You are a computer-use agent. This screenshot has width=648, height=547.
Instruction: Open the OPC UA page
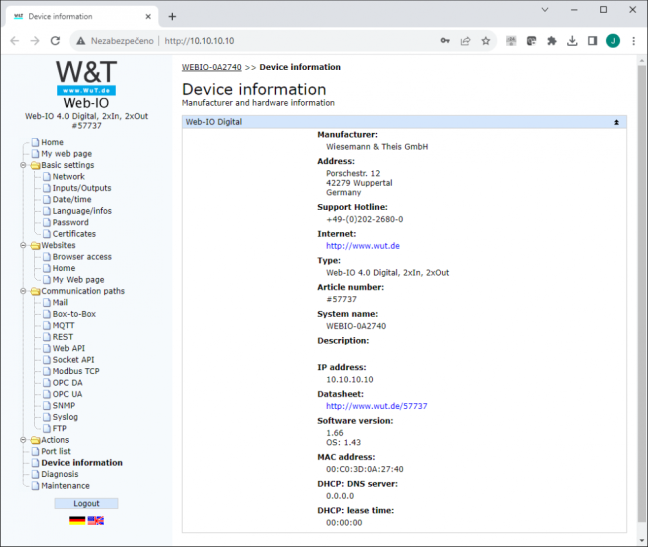pyautogui.click(x=67, y=394)
